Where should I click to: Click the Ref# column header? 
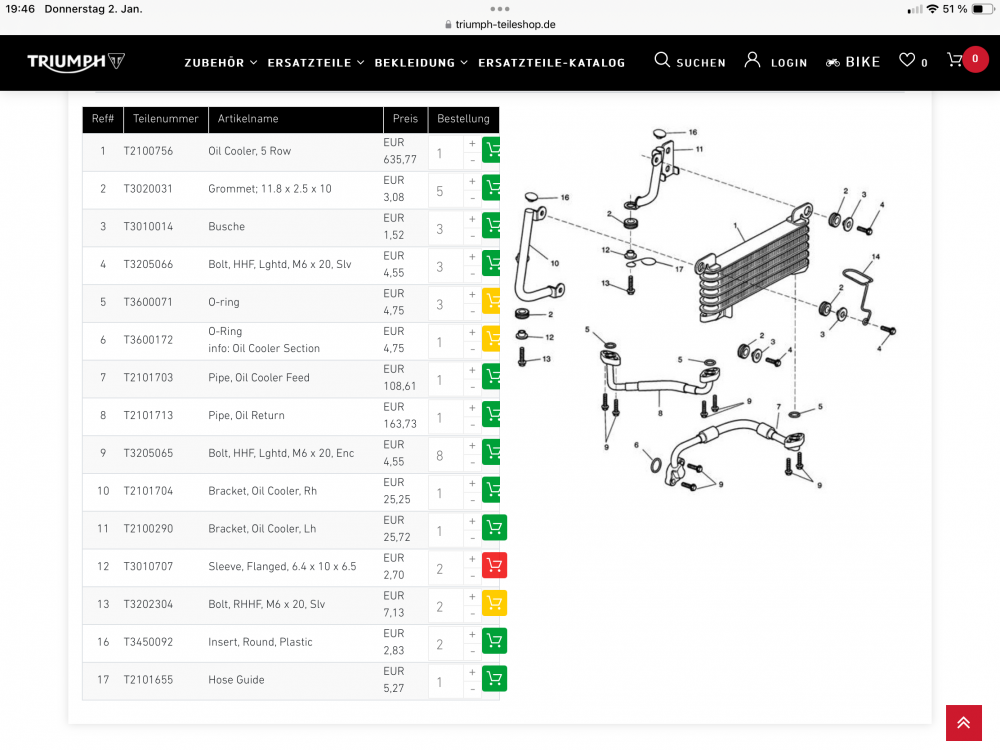pos(103,119)
